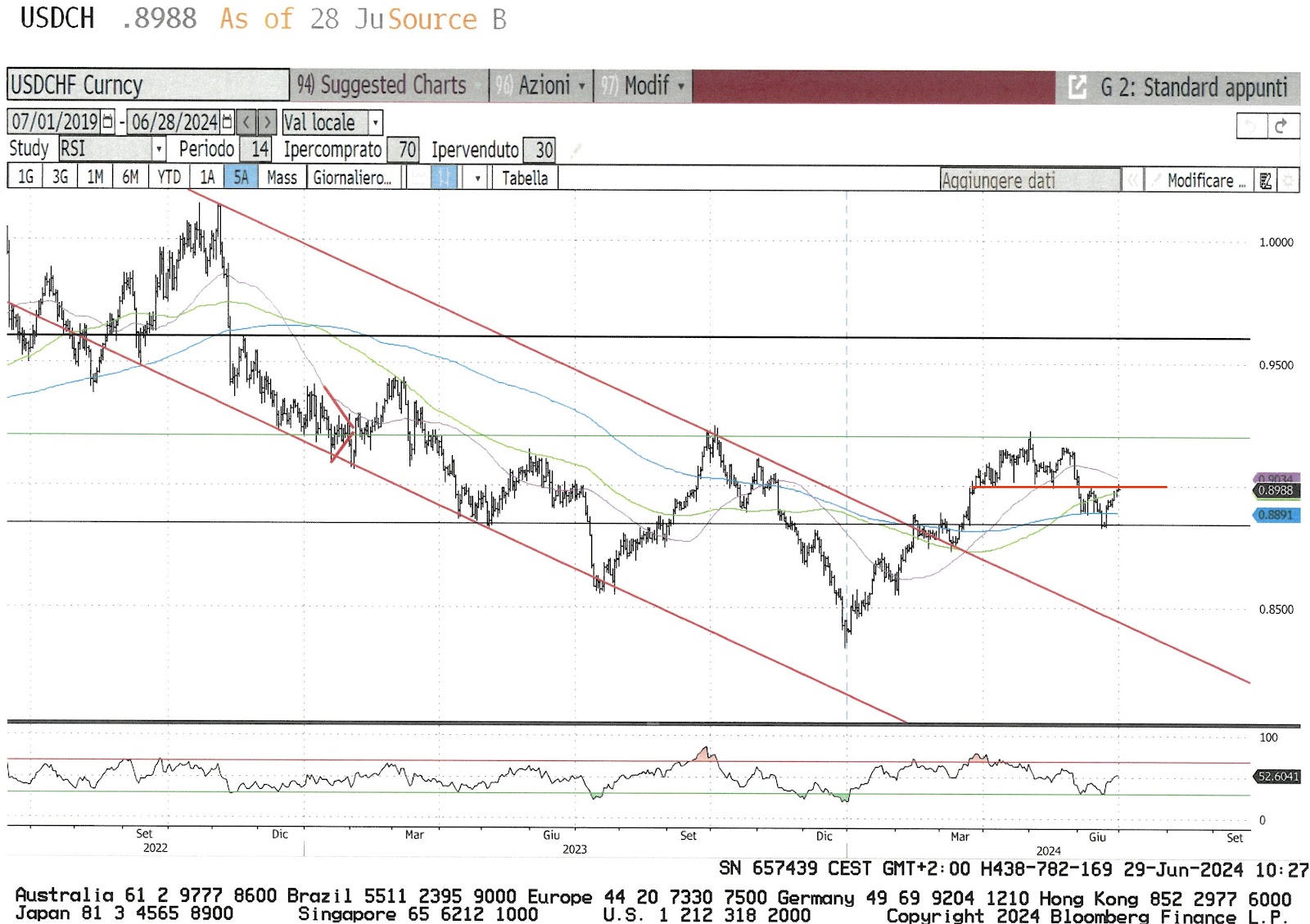The image size is (1310, 924).
Task: Click the pop-out chart icon beside G 2
Action: tap(1077, 87)
